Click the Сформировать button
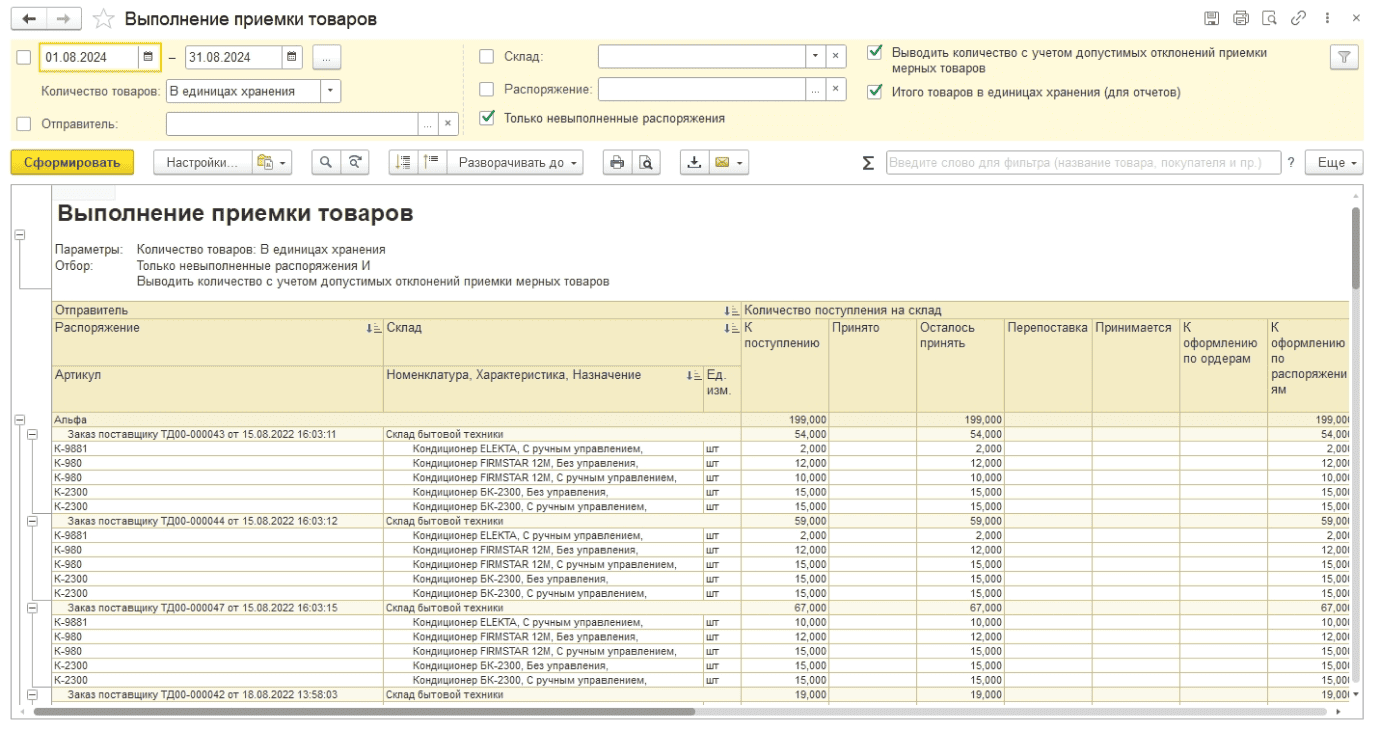This screenshot has height=731, width=1380. click(72, 163)
